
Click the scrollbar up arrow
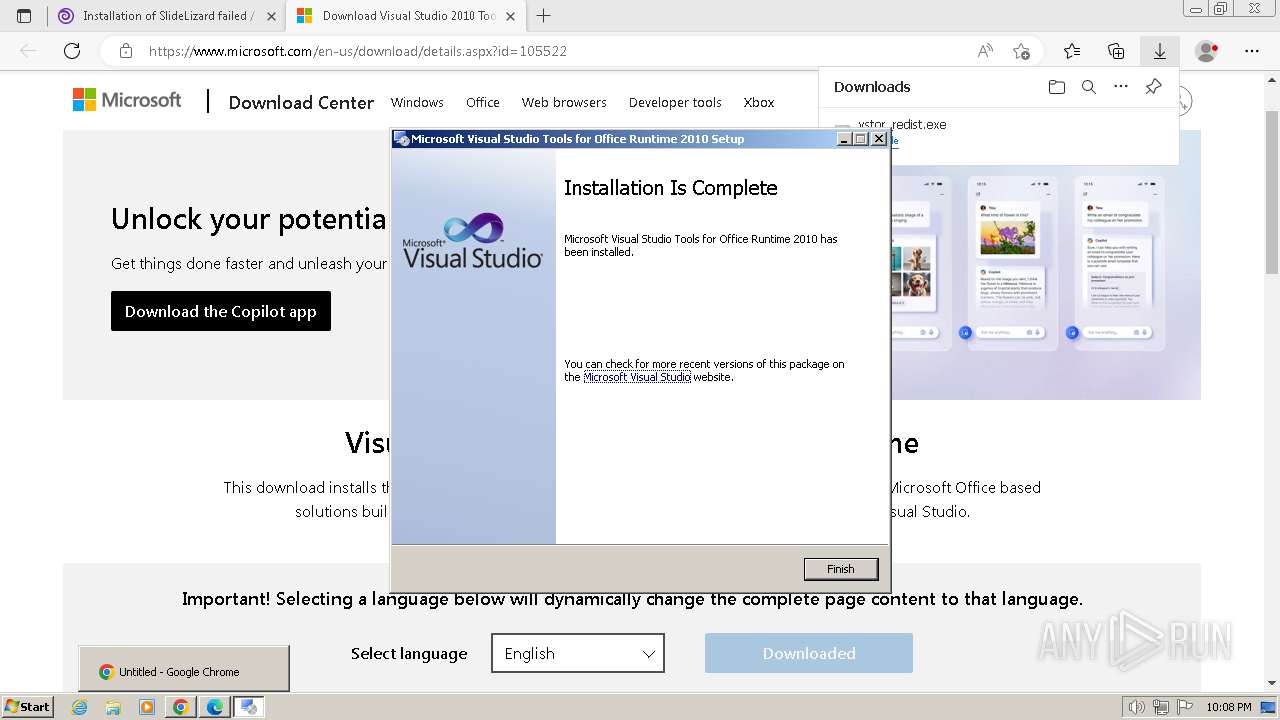[1272, 78]
